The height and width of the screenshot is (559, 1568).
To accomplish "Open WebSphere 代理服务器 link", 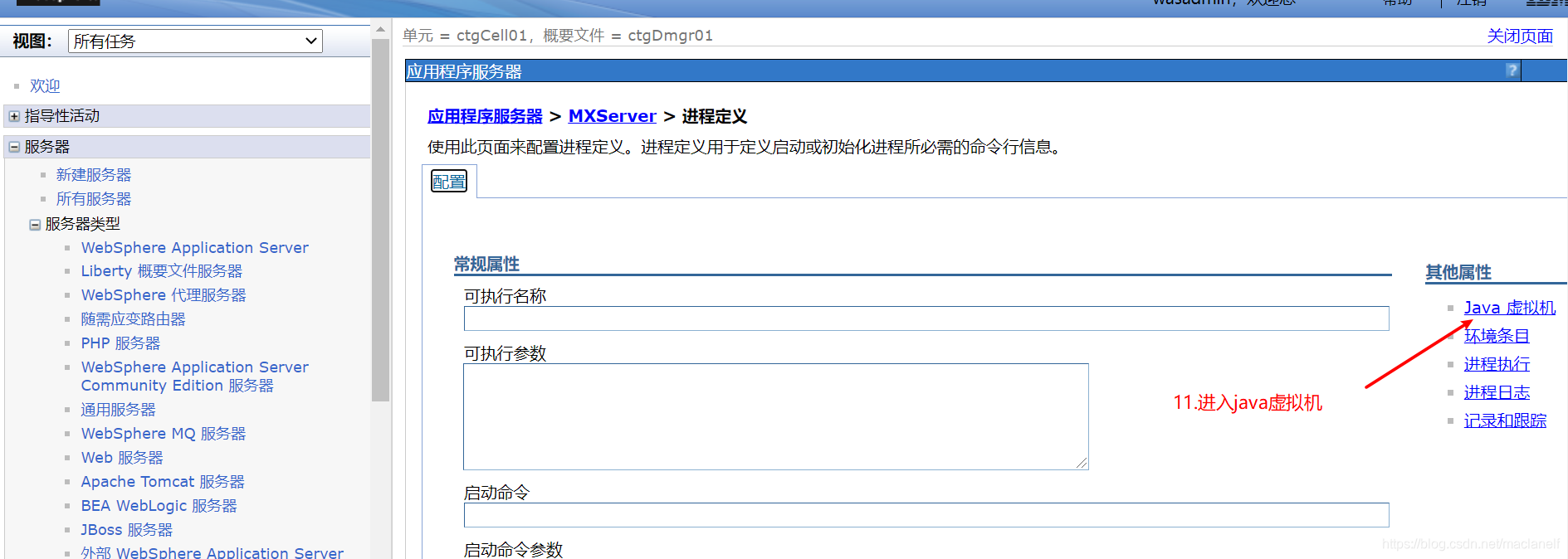I will tap(164, 294).
